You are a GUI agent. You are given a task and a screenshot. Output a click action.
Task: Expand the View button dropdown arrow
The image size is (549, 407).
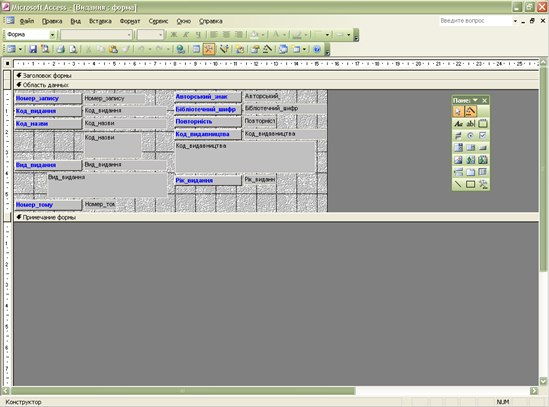[x=20, y=49]
